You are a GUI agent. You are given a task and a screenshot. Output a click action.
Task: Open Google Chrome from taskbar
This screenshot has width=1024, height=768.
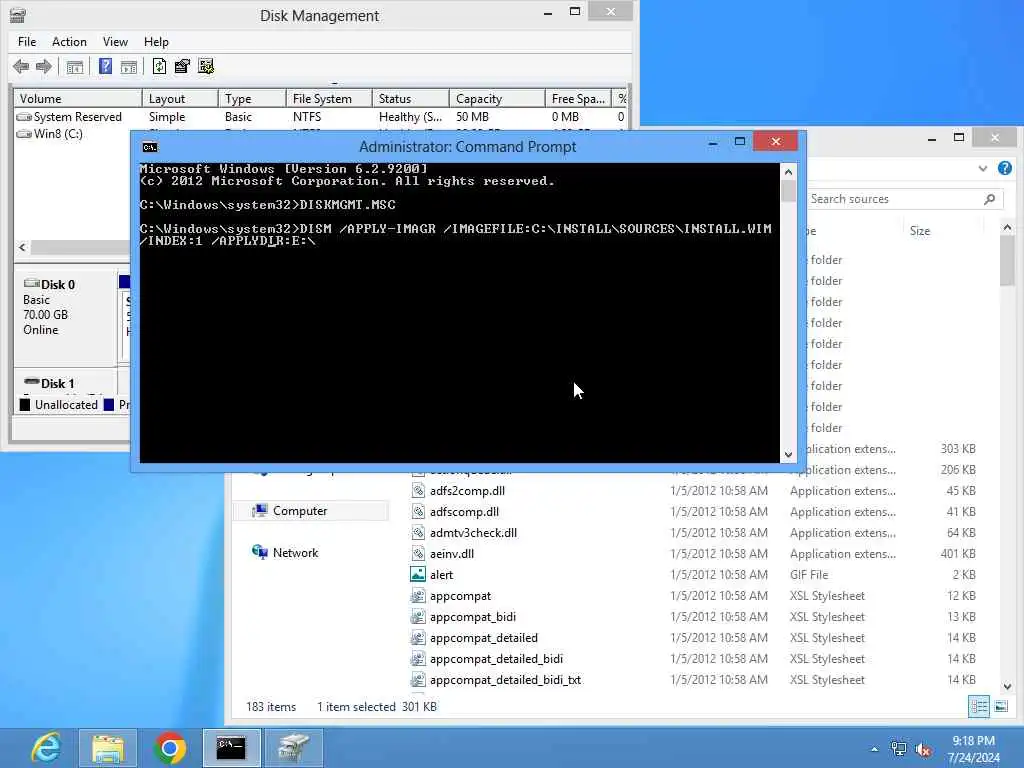pyautogui.click(x=170, y=748)
